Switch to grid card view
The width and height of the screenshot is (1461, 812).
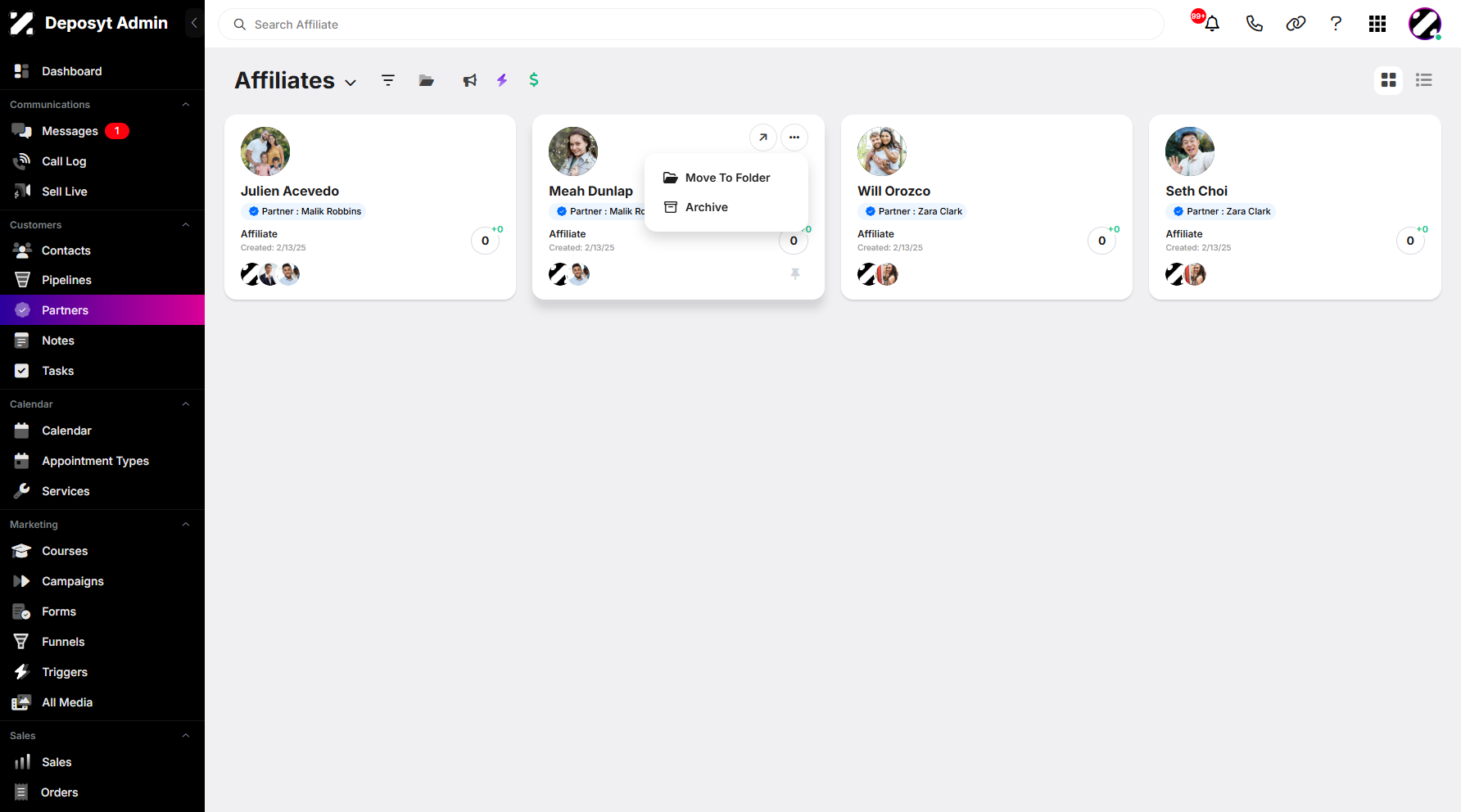pyautogui.click(x=1389, y=80)
